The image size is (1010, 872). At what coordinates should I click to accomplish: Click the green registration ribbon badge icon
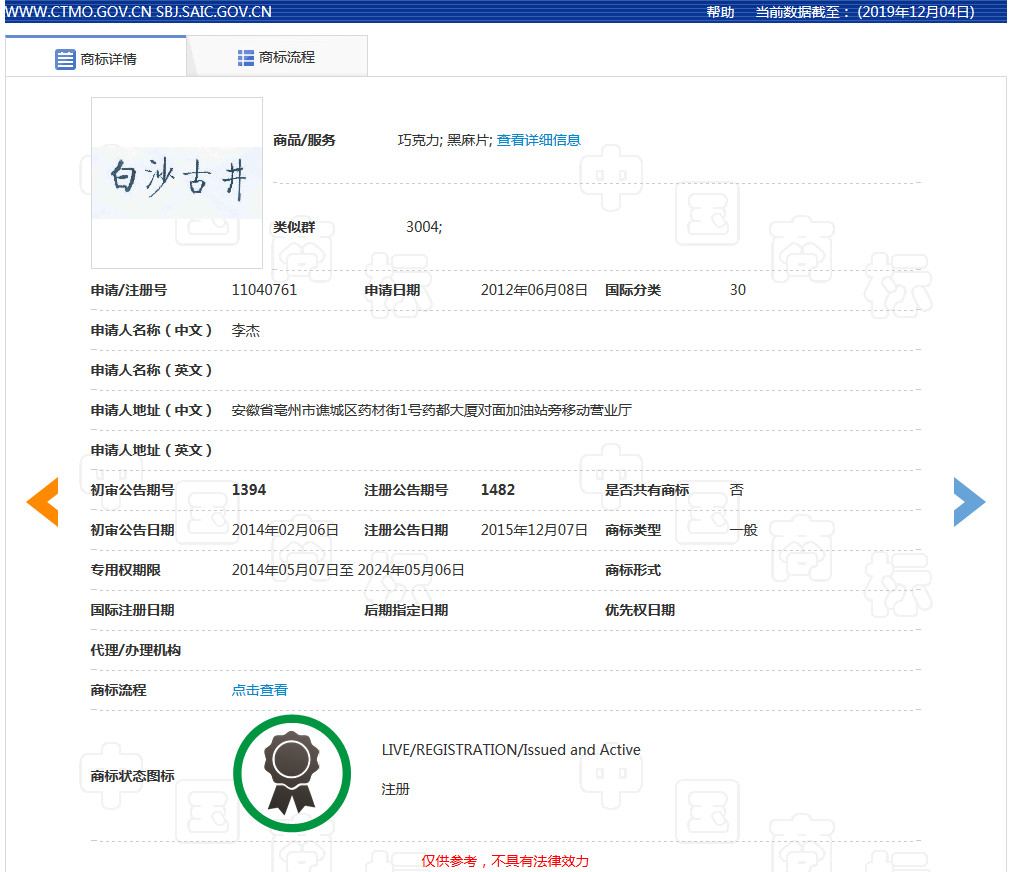[291, 772]
